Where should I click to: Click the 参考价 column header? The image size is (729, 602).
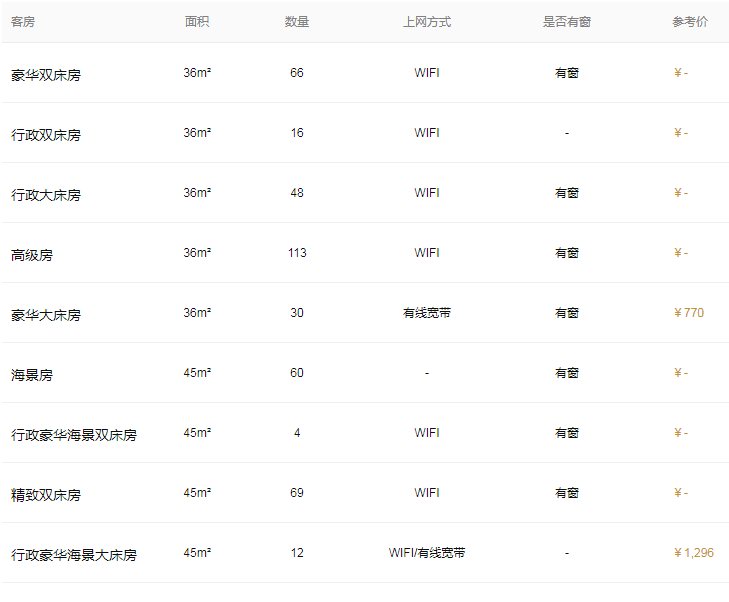click(x=690, y=22)
